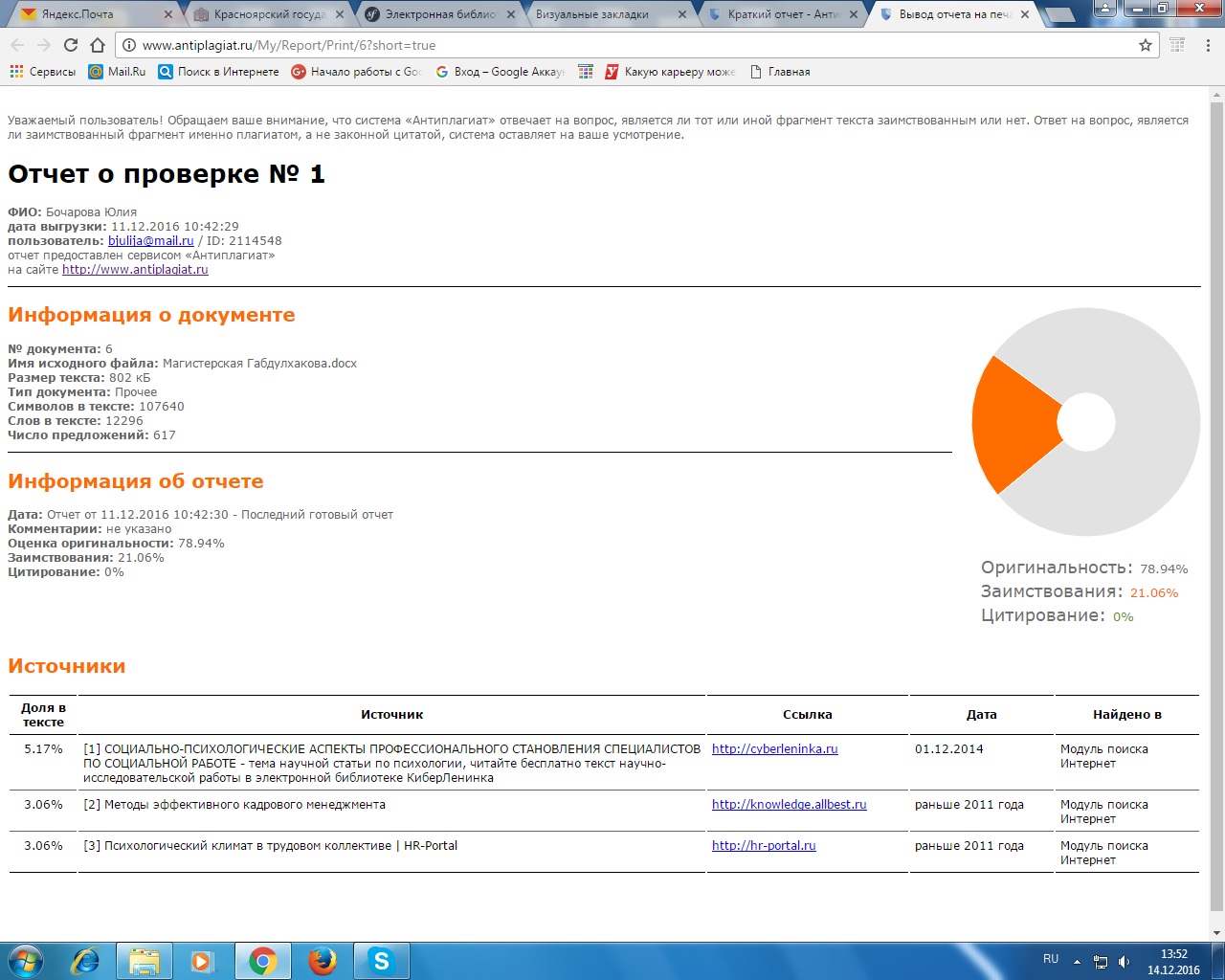
Task: Open the http://cyberleninka.ru source link
Action: coord(774,749)
